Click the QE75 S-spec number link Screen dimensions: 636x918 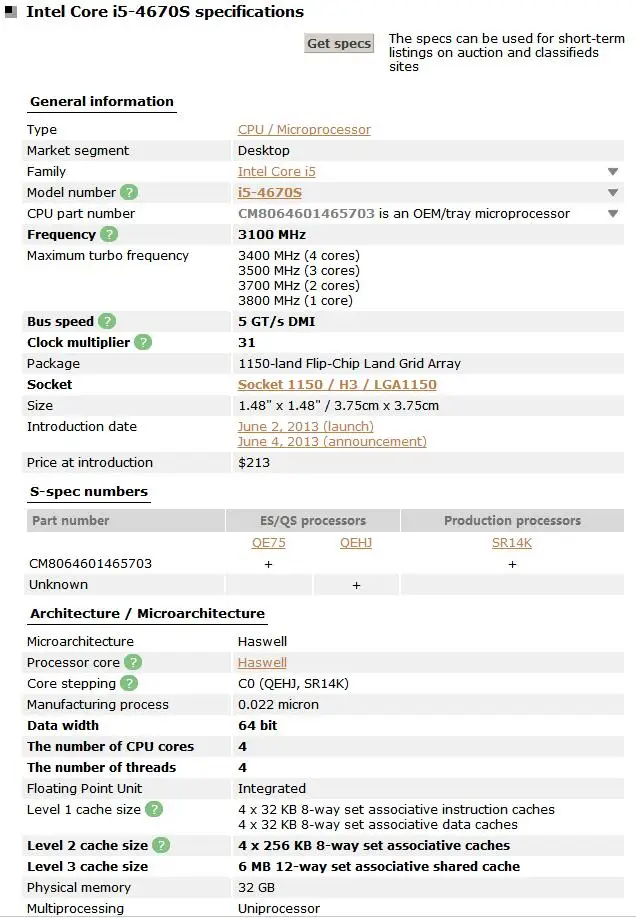[x=269, y=543]
